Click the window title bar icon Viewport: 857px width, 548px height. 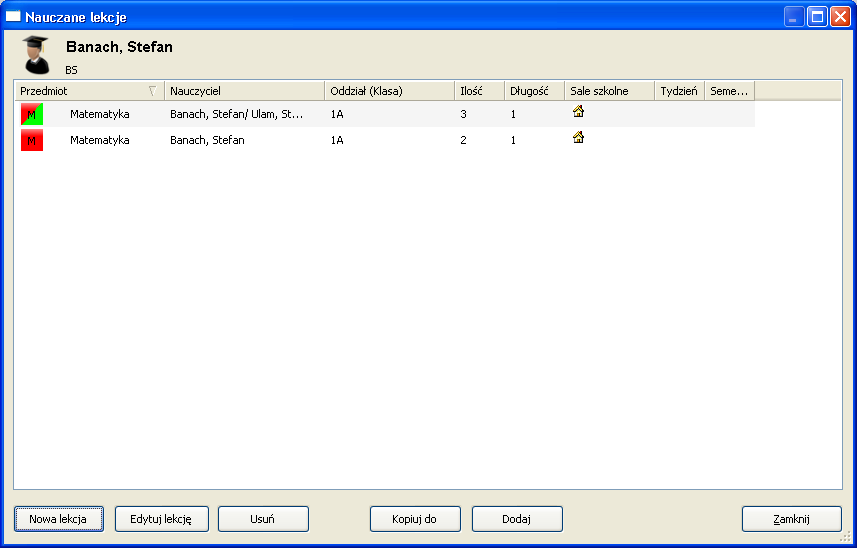coord(13,16)
